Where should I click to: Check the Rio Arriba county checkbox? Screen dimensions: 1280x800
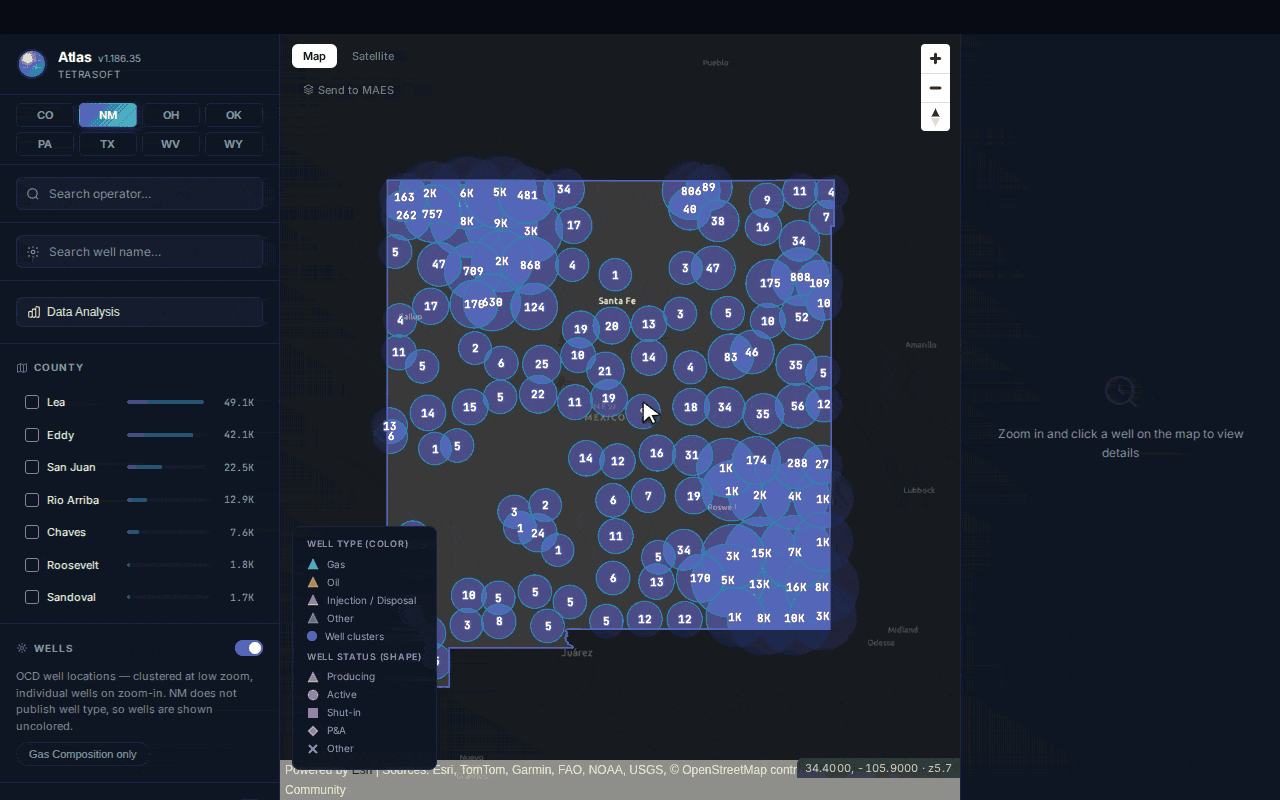(32, 500)
